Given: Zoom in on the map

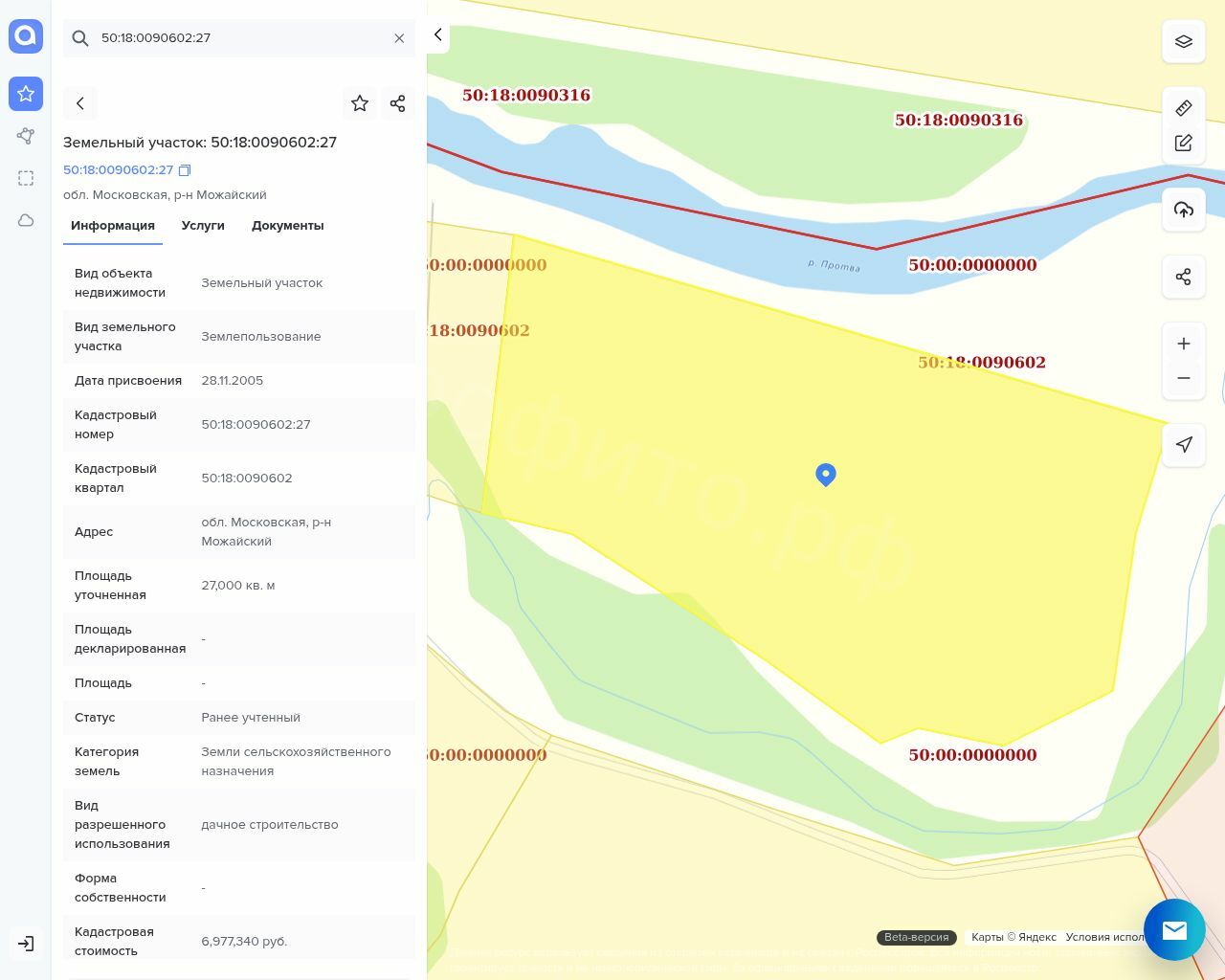Looking at the screenshot, I should click(x=1183, y=344).
